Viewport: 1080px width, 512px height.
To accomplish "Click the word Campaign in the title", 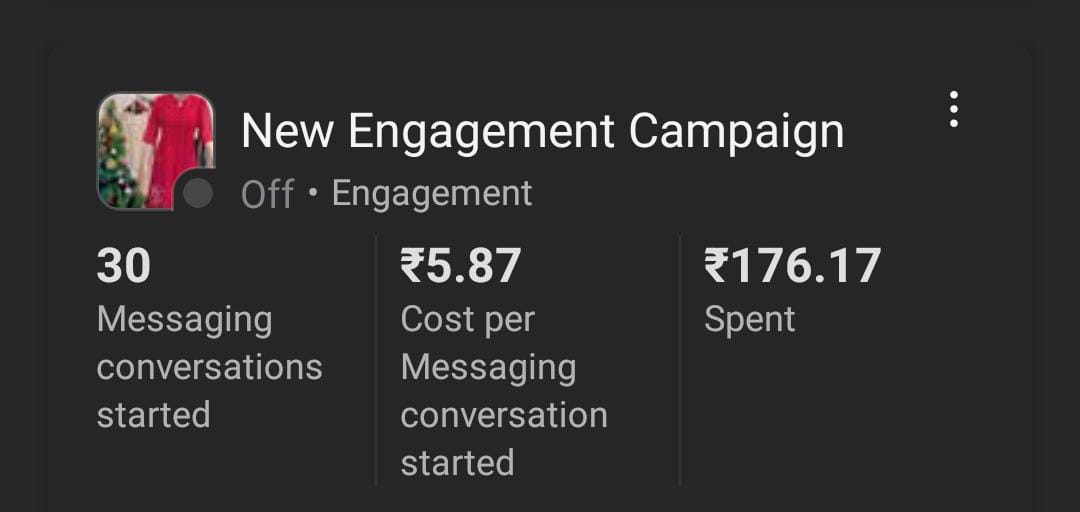I will (x=736, y=132).
